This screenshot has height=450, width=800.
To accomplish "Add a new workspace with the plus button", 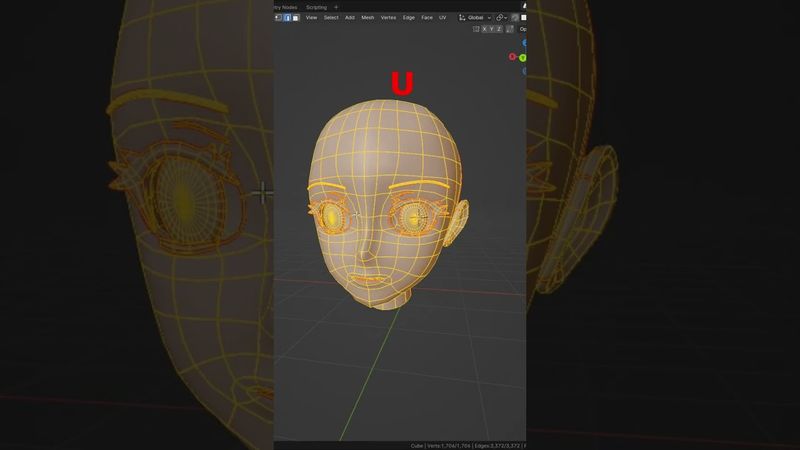I will [336, 7].
